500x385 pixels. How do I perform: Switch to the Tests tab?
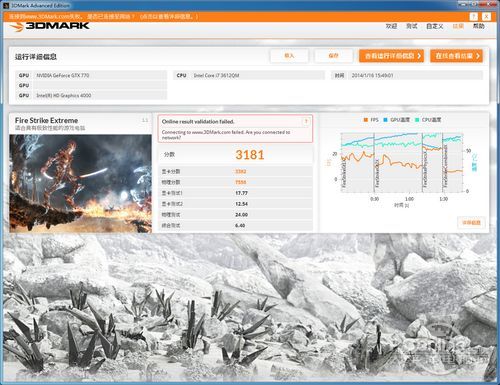(x=412, y=26)
